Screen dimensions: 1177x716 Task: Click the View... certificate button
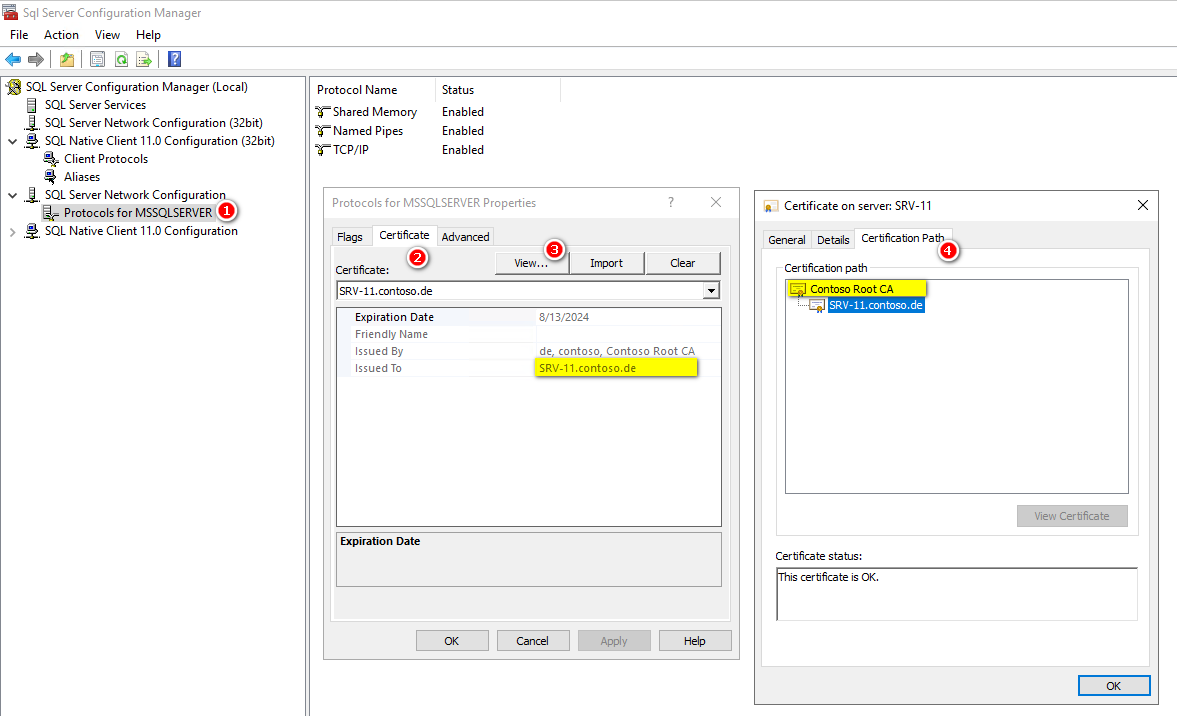click(531, 263)
